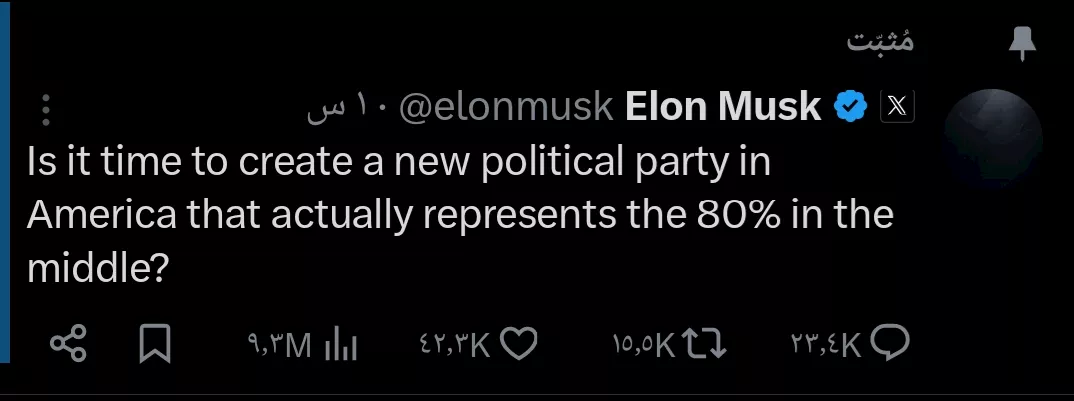Click the 42.3K likes count
This screenshot has height=401, width=1074.
pos(453,346)
